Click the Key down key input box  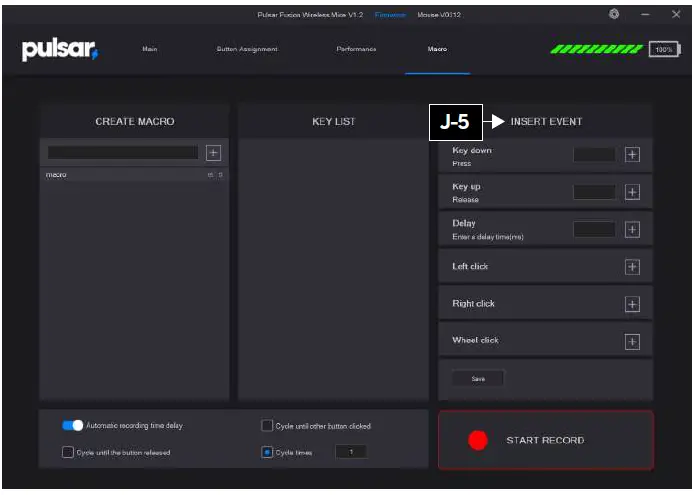point(594,155)
